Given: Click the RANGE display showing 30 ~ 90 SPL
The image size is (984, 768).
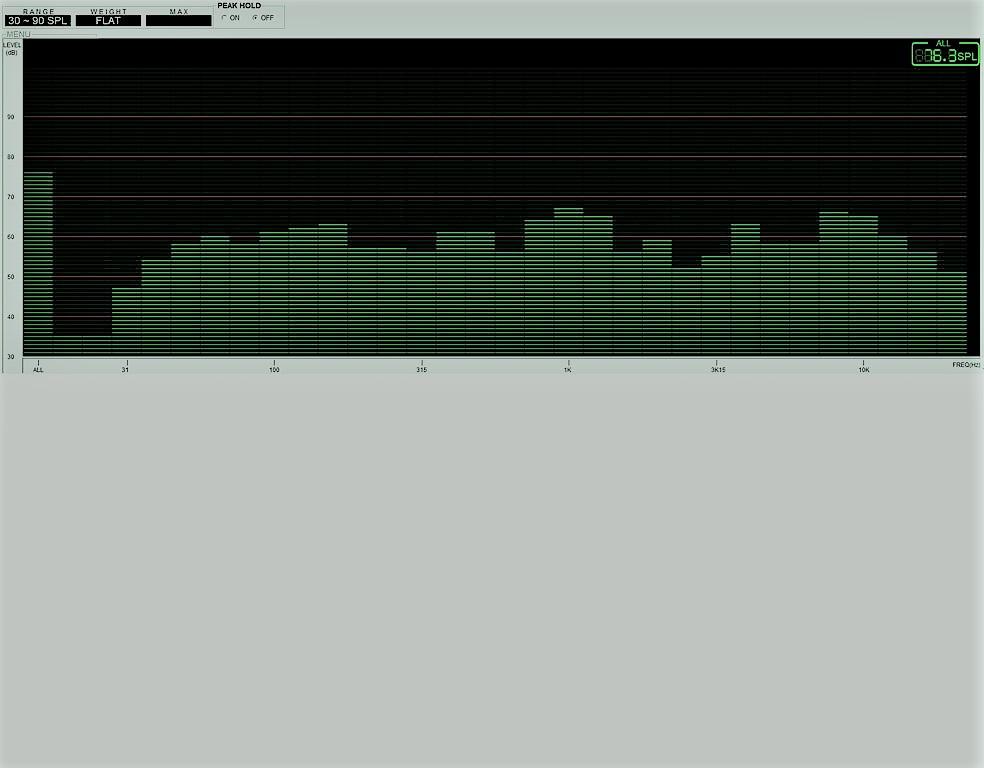Looking at the screenshot, I should pos(37,20).
